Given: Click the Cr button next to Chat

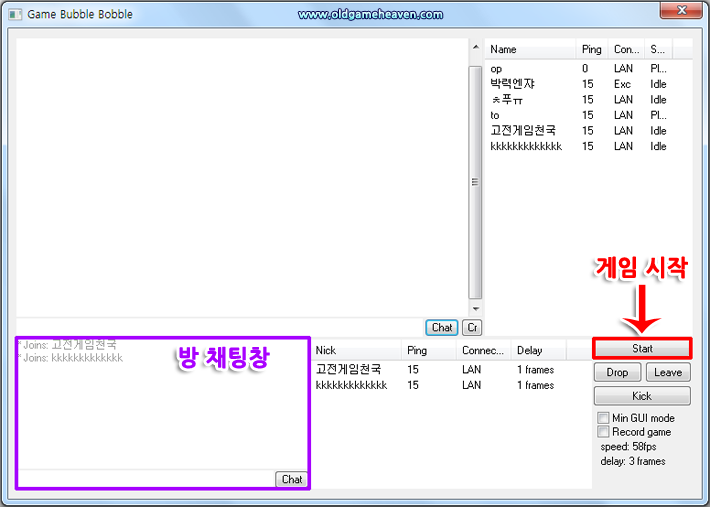Looking at the screenshot, I should [472, 327].
